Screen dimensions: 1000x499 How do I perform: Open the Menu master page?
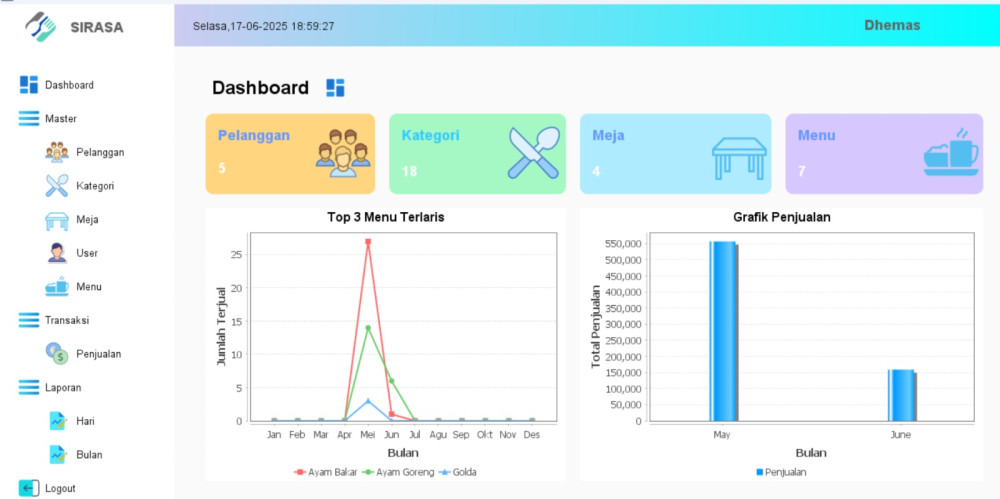point(89,287)
